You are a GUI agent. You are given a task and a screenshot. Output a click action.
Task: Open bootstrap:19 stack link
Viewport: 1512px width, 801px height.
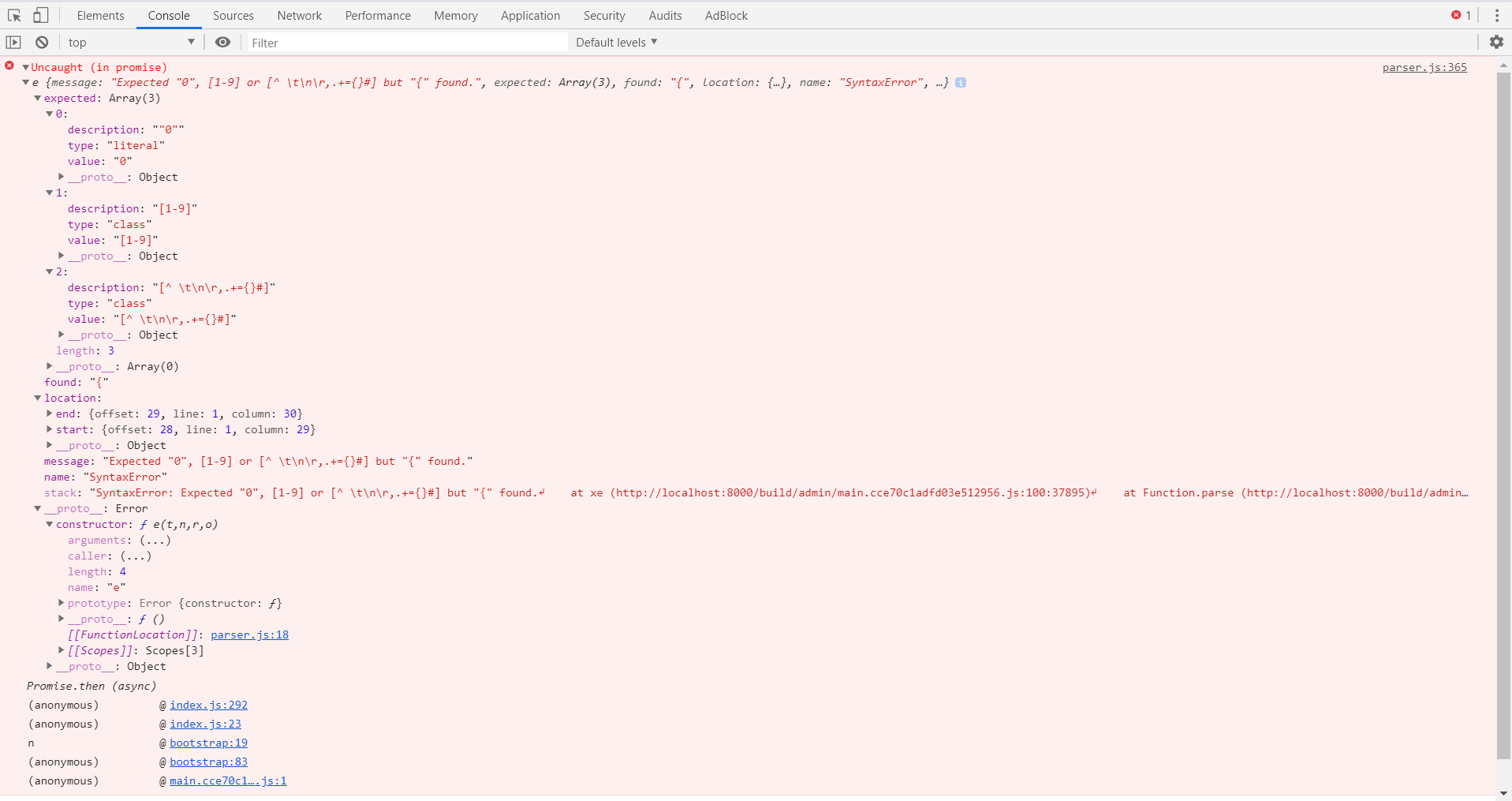pos(208,743)
